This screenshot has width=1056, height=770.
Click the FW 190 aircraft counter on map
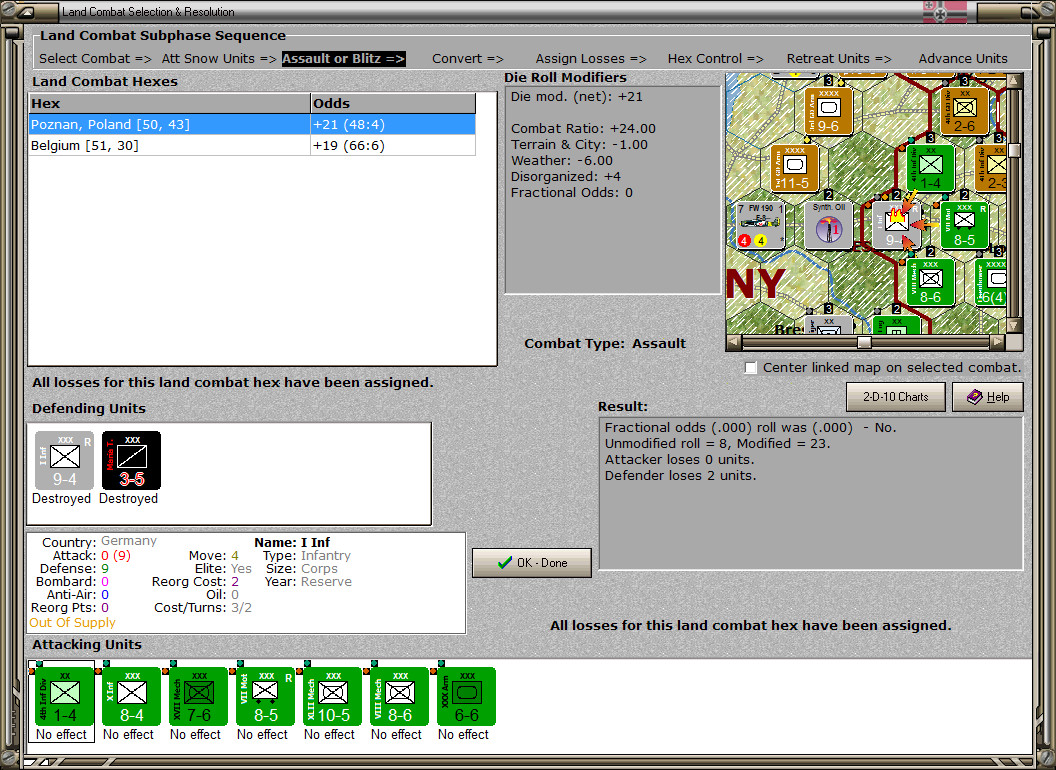[761, 226]
